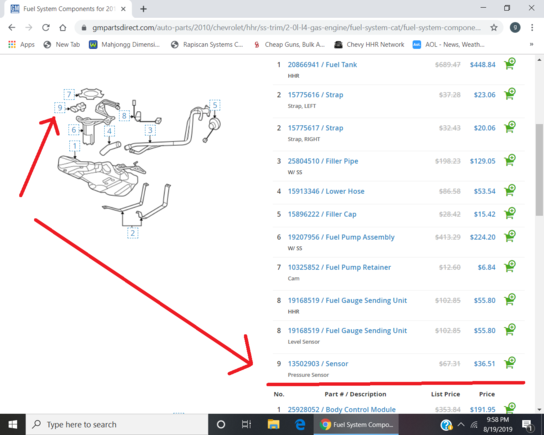This screenshot has width=544, height=435.
Task: Open File Explorer from taskbar
Action: click(x=273, y=424)
